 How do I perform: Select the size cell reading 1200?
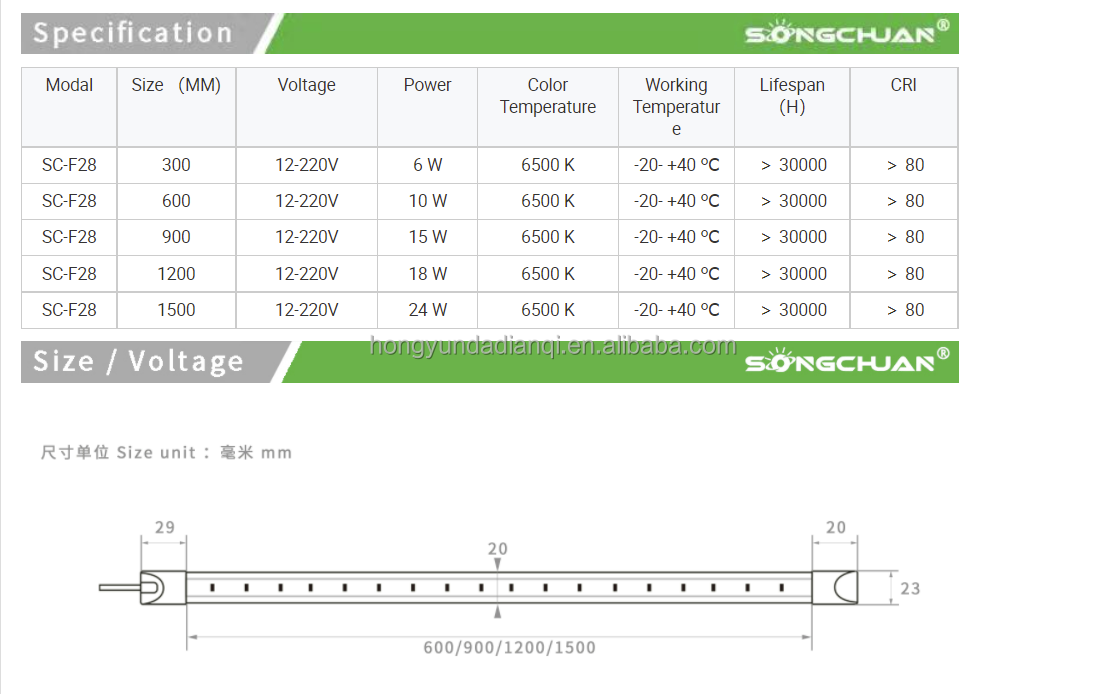point(176,274)
